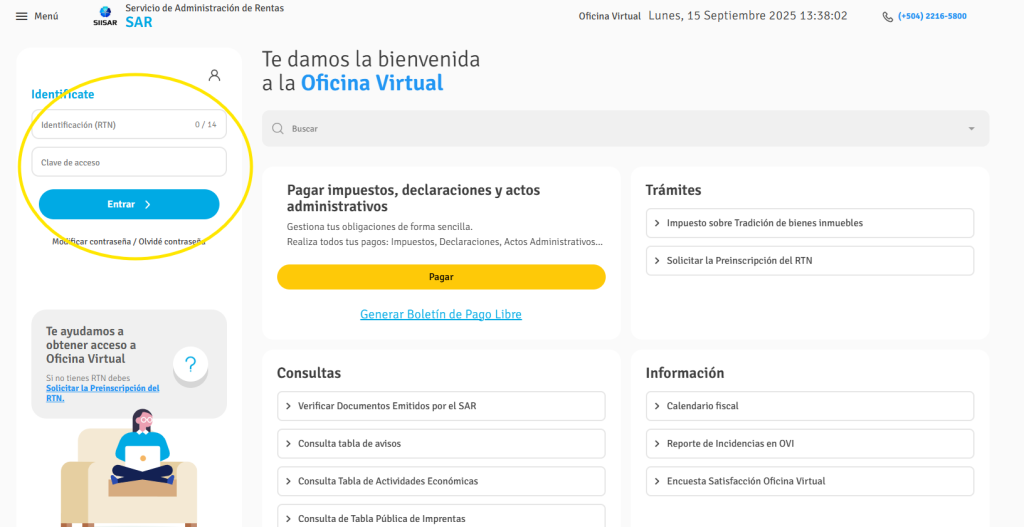
Task: Expand Calendario fiscal item
Action: [810, 406]
